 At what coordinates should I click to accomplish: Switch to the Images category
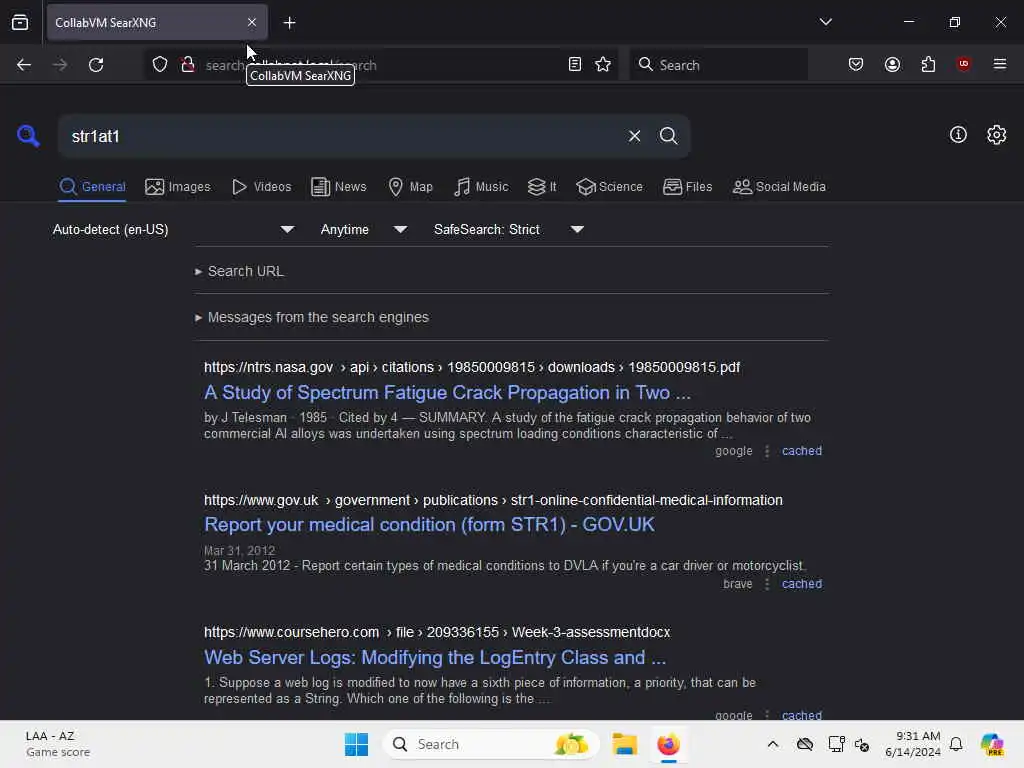178,187
